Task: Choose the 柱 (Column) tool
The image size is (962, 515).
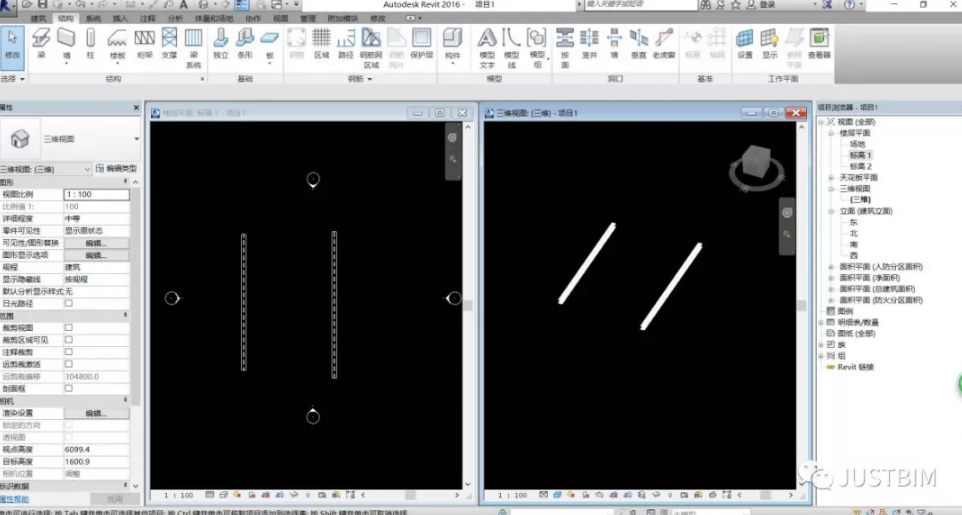Action: click(91, 44)
